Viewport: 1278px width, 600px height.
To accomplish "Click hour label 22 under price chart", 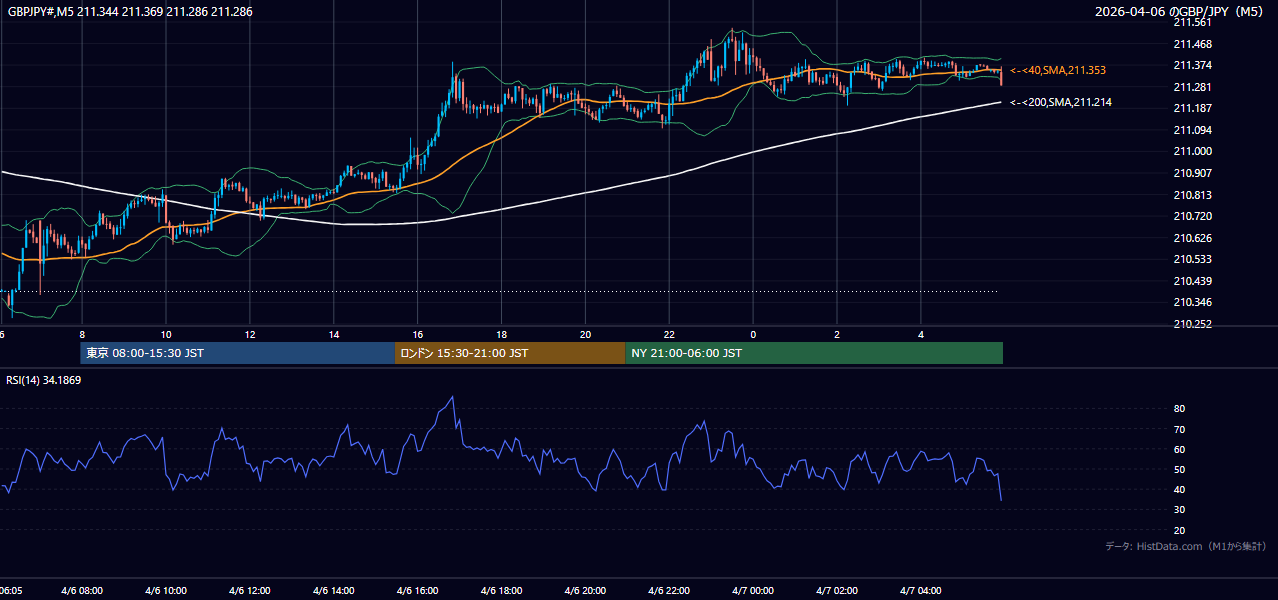I will [669, 335].
